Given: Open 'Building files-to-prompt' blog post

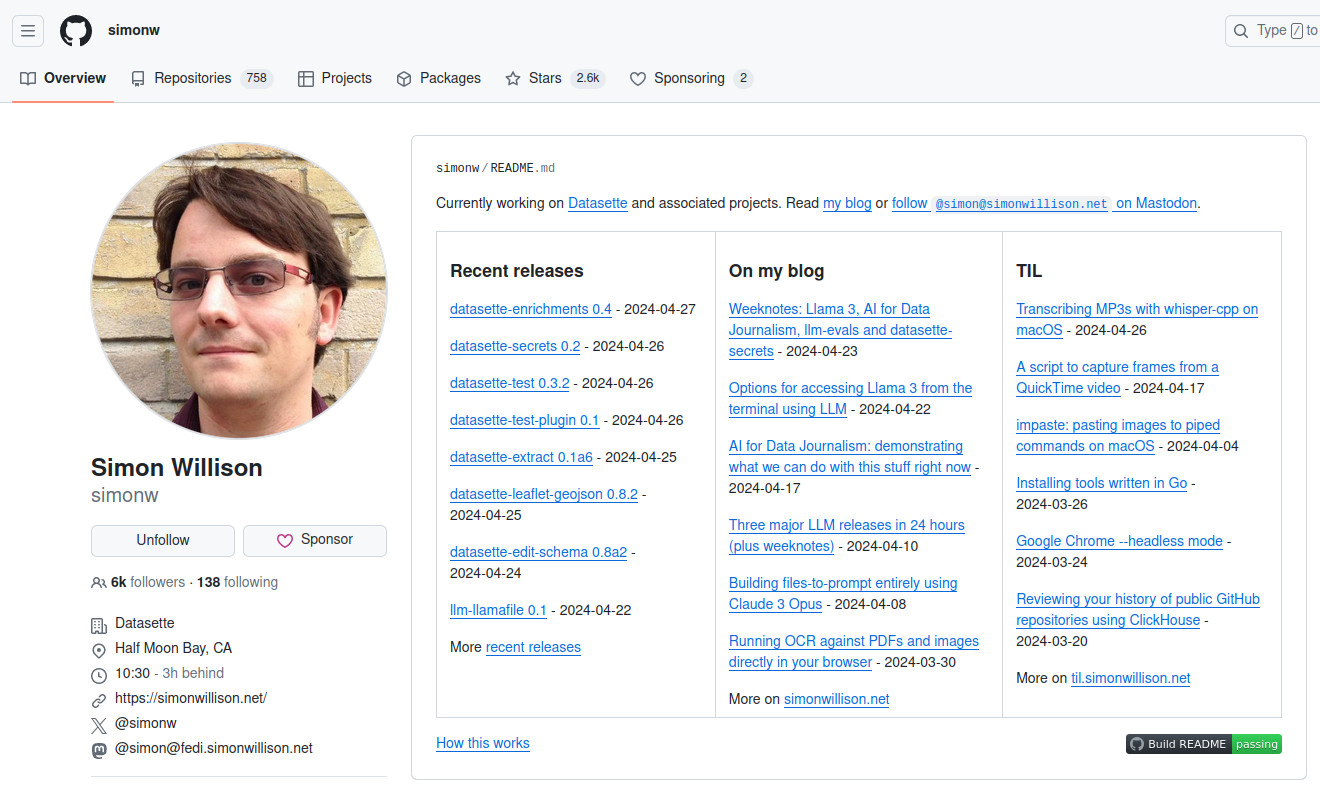Looking at the screenshot, I should click(x=843, y=593).
